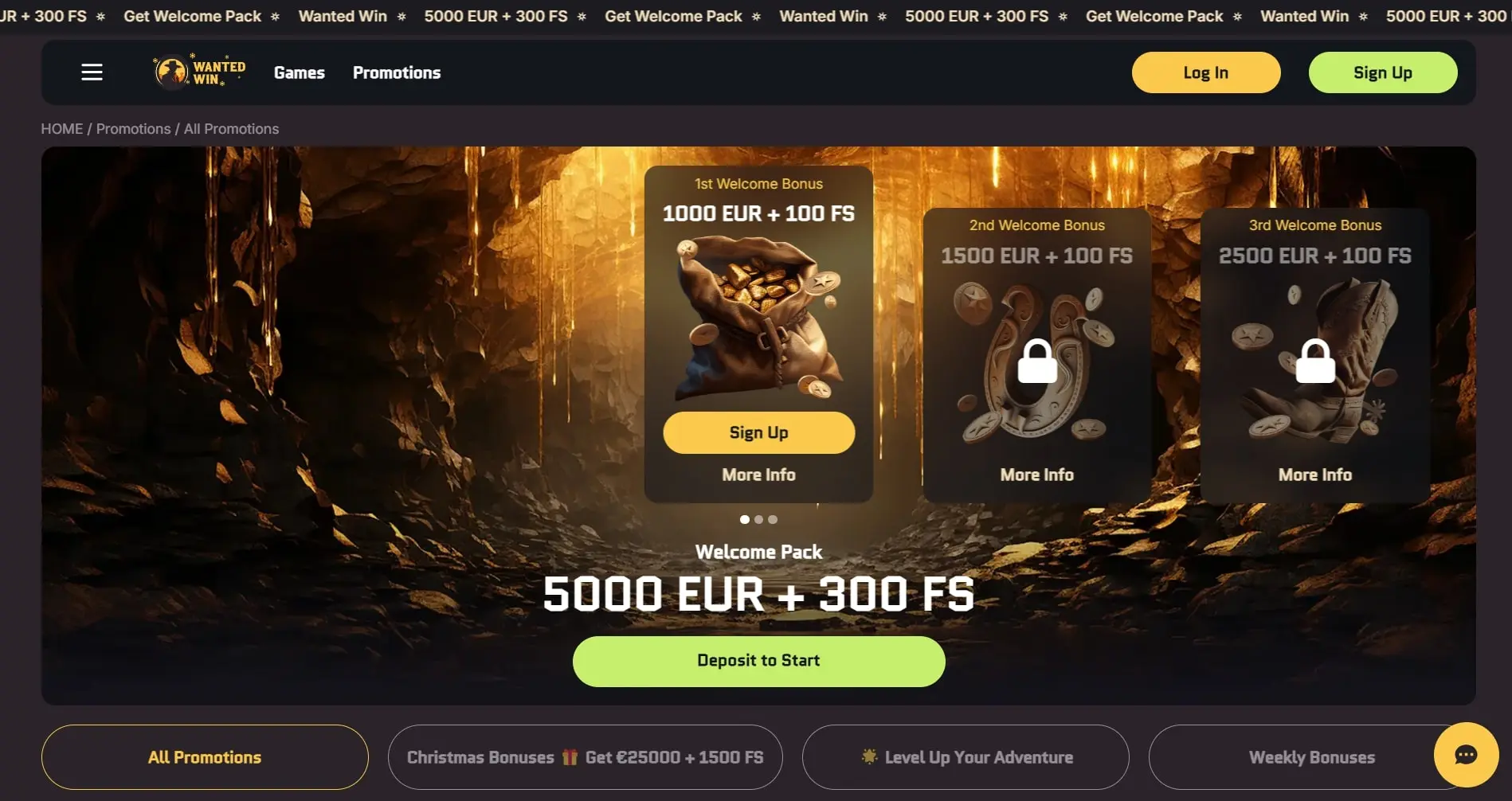Screen dimensions: 1512x801
Task: Click the lock icon on 3rd Welcome Bonus
Action: point(1315,361)
